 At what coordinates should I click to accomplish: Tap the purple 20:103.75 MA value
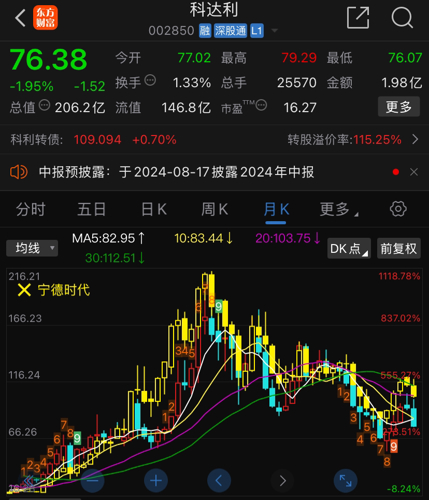point(288,238)
